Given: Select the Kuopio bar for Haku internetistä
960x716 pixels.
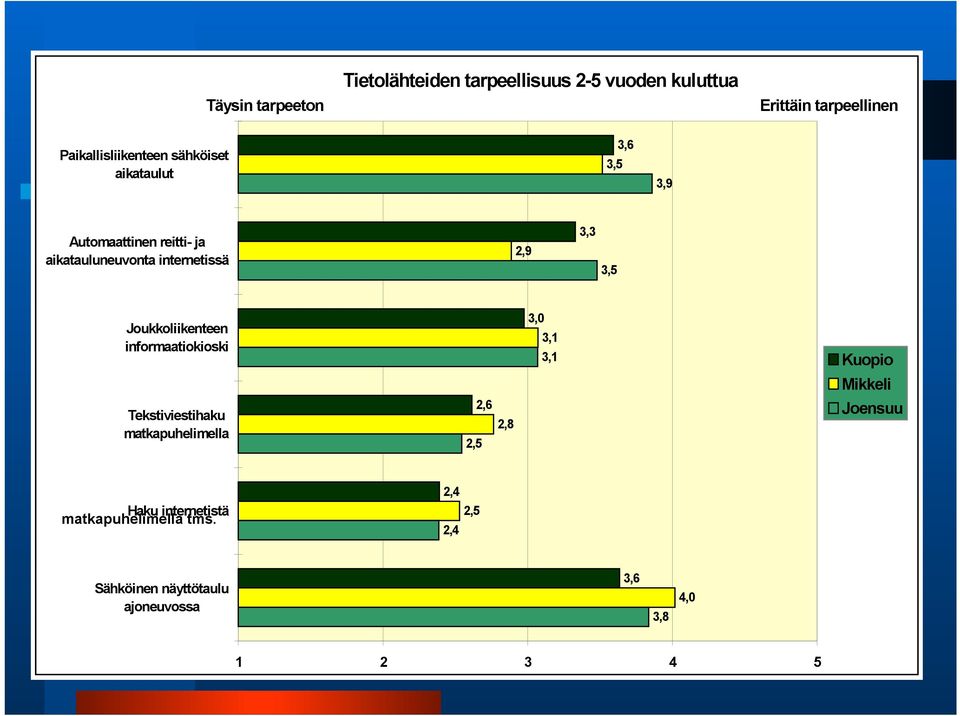Looking at the screenshot, I should (x=339, y=491).
